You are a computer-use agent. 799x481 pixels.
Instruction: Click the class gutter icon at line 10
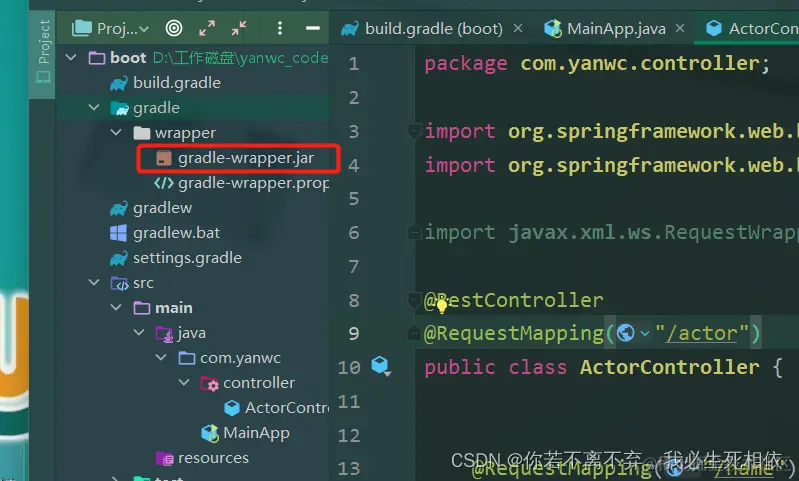381,366
